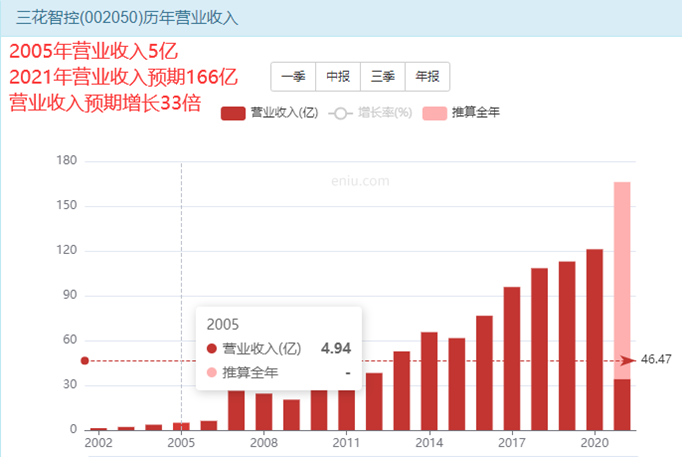Select the 2005 revenue bar

(x=181, y=426)
